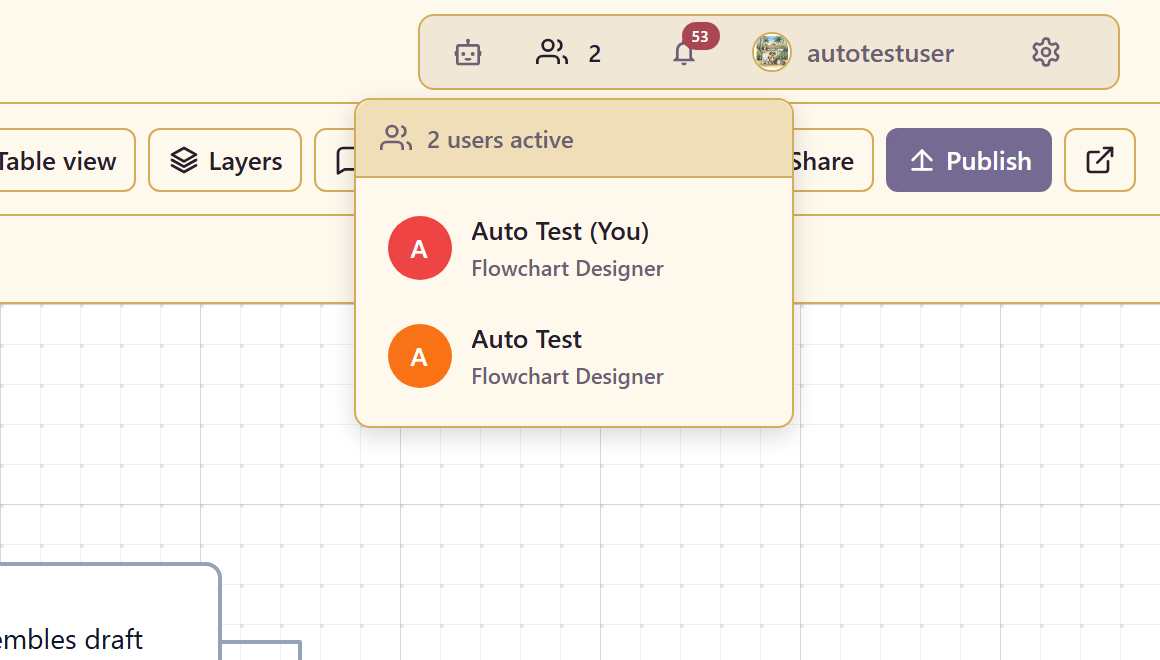Screen dimensions: 1160x660
Task: Click the orange avatar for Auto Test
Action: 419,357
